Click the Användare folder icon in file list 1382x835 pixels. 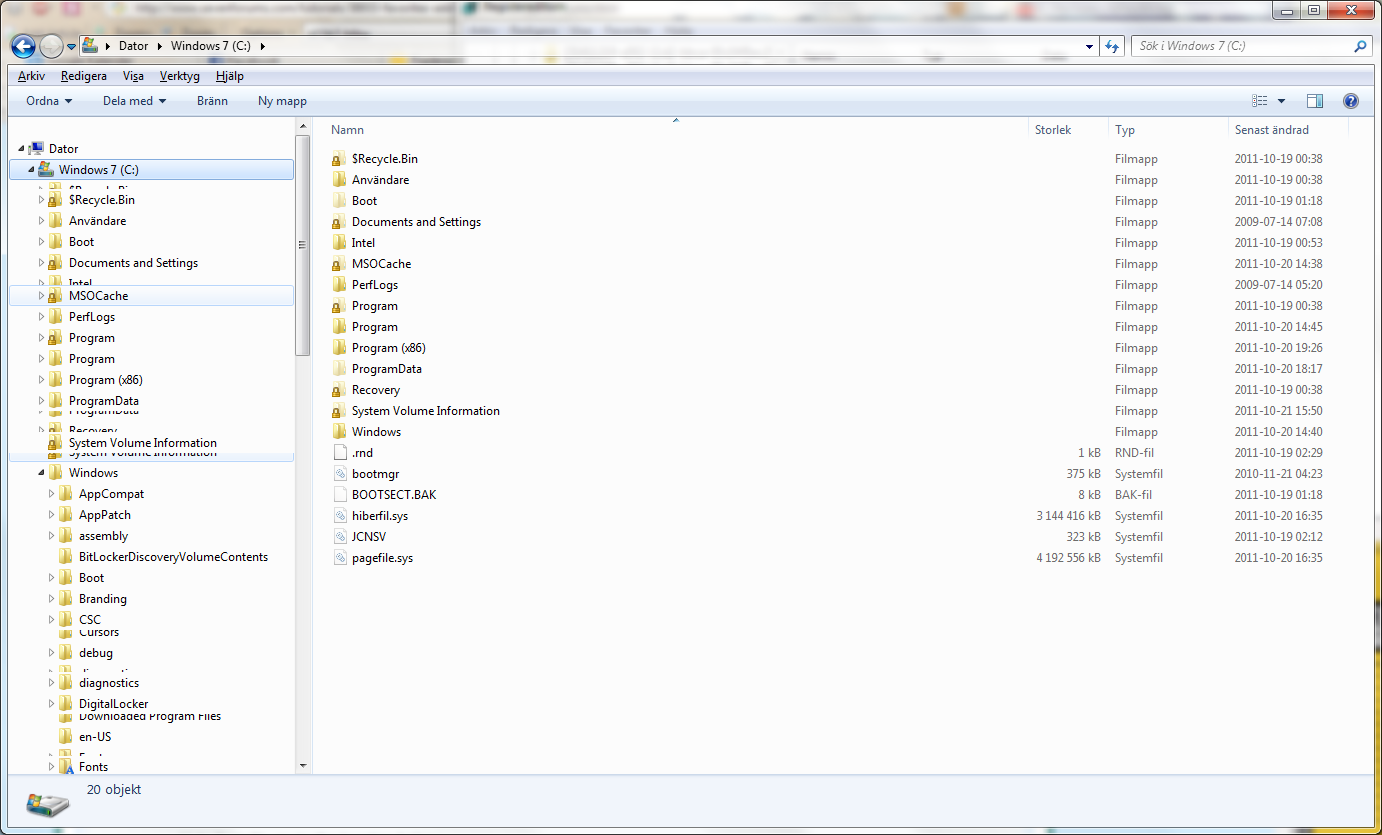point(339,180)
